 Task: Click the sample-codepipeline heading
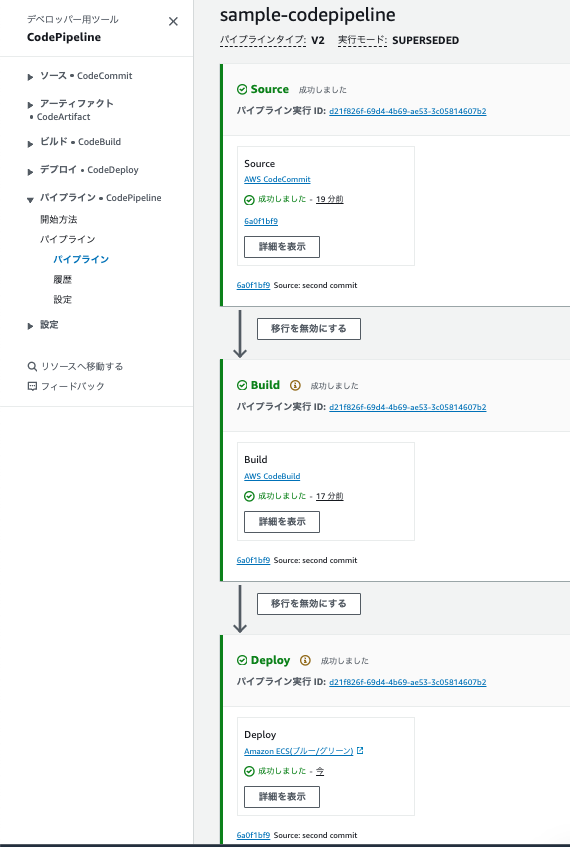(307, 15)
